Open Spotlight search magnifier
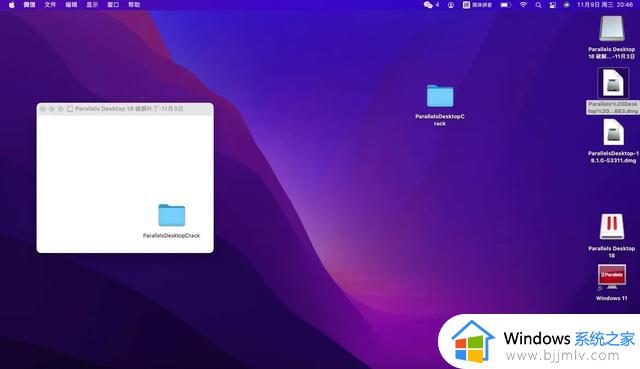This screenshot has width=640, height=369. (x=538, y=5)
